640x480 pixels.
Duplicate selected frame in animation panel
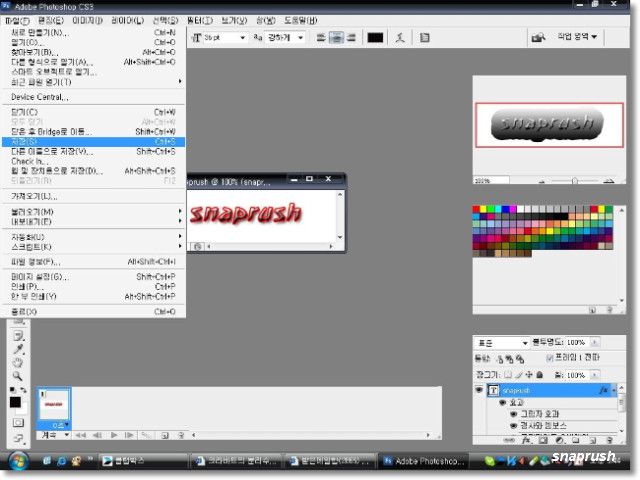click(165, 436)
